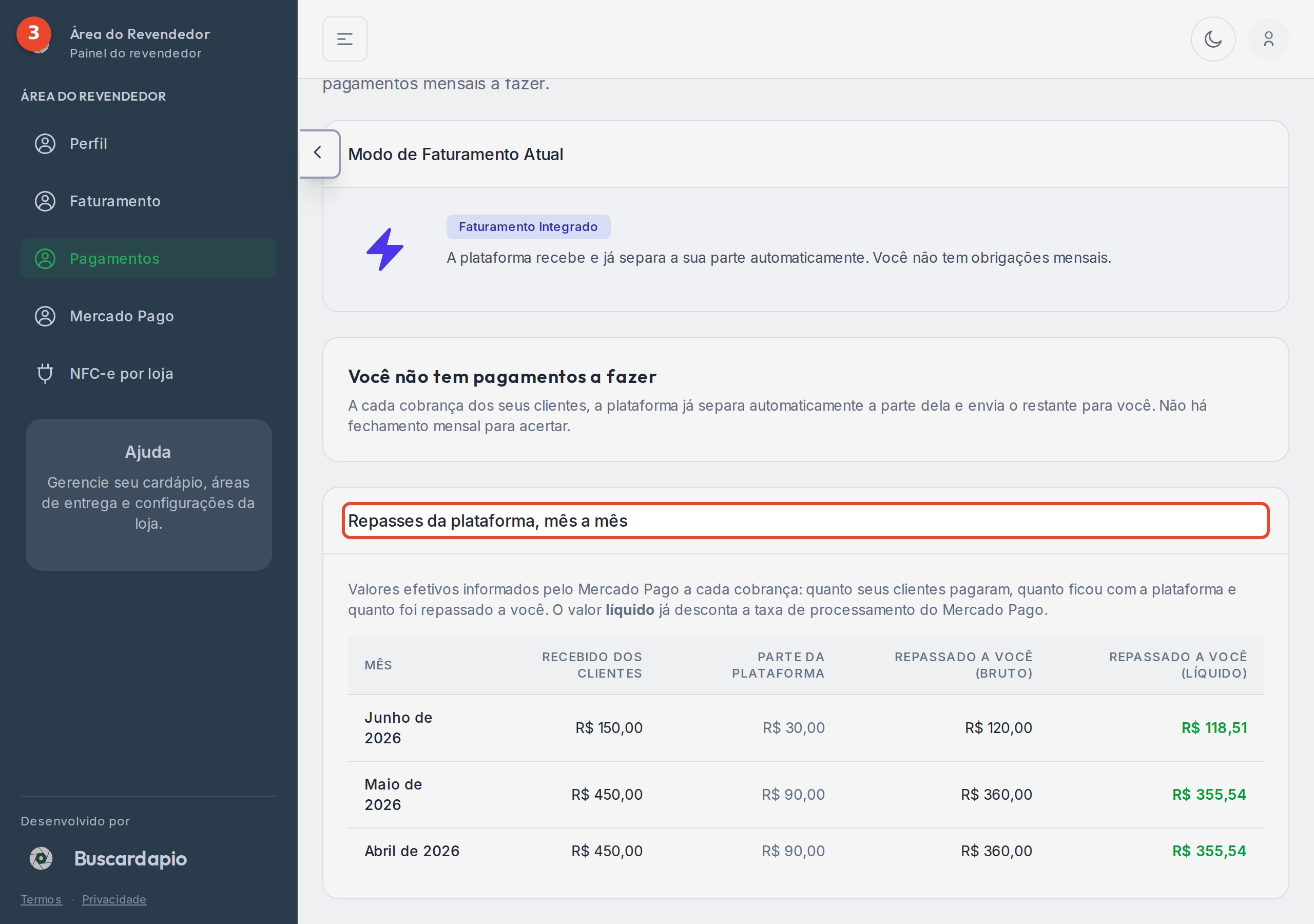The height and width of the screenshot is (924, 1314).
Task: Click the Faturamento Integrado badge
Action: [528, 227]
